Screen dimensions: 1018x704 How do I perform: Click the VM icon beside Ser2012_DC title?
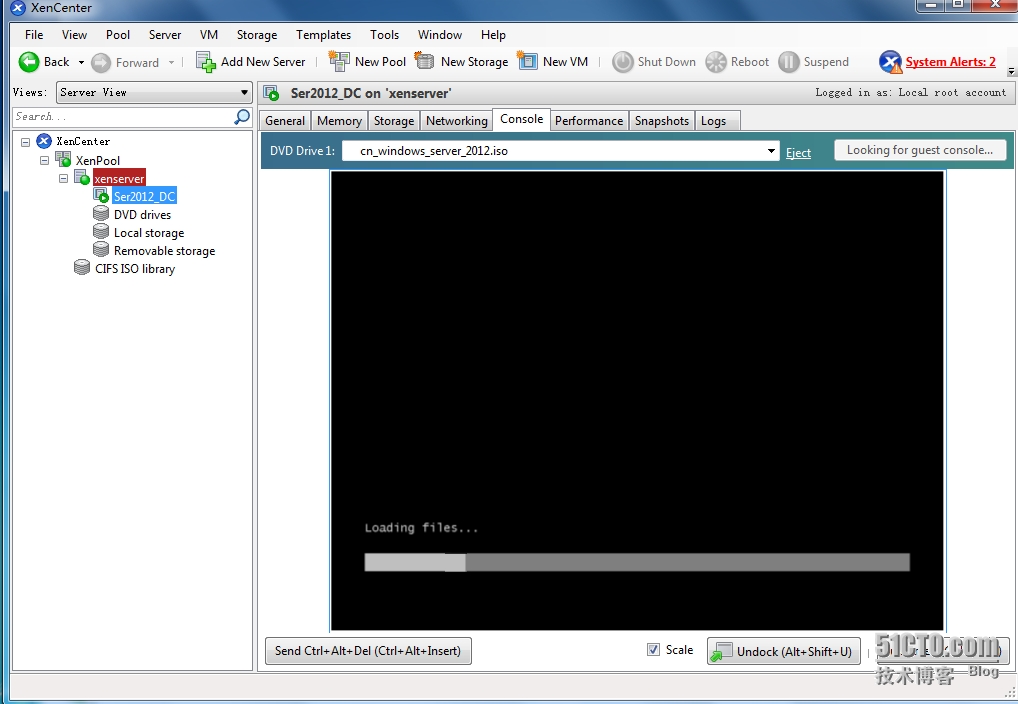[x=271, y=94]
